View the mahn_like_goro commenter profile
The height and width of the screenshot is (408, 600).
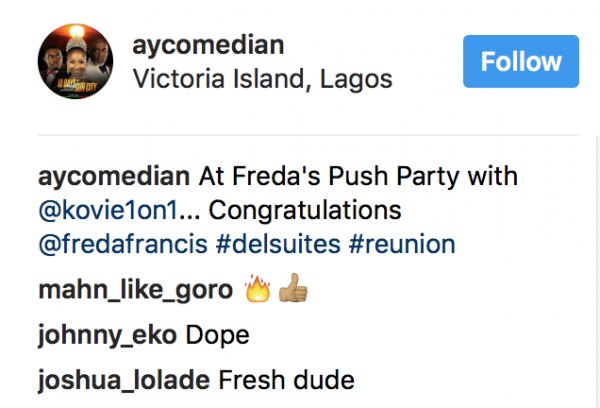[x=134, y=291]
